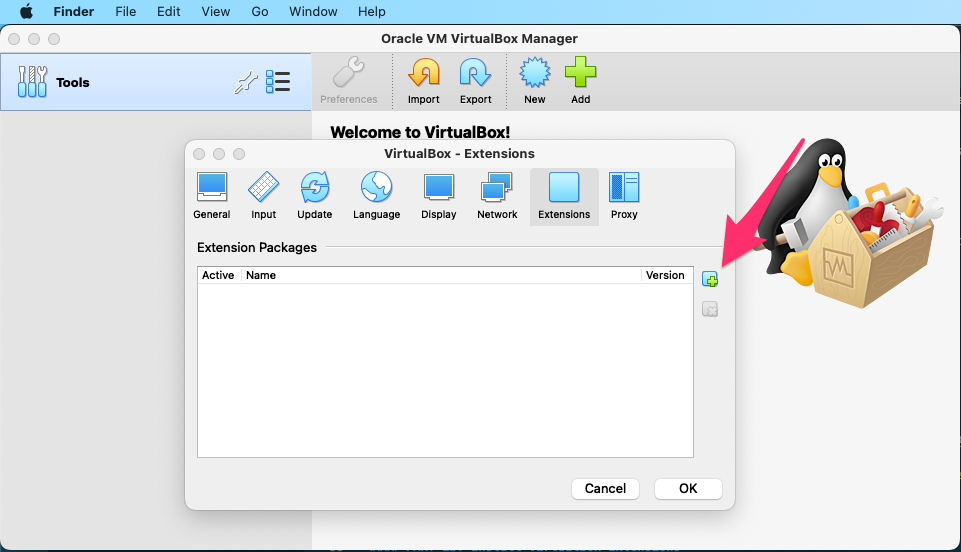
Task: Open the Display preferences section
Action: [438, 196]
